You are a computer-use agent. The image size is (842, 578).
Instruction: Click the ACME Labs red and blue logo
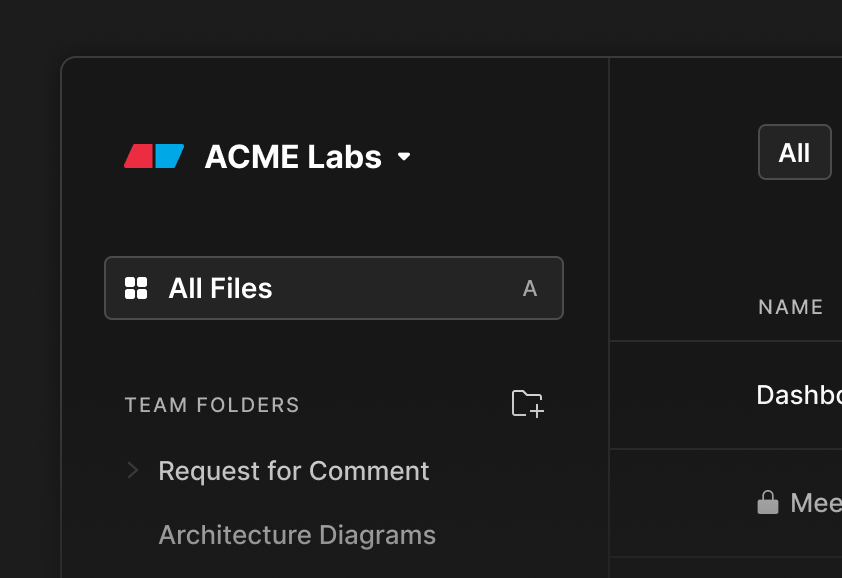pyautogui.click(x=154, y=156)
